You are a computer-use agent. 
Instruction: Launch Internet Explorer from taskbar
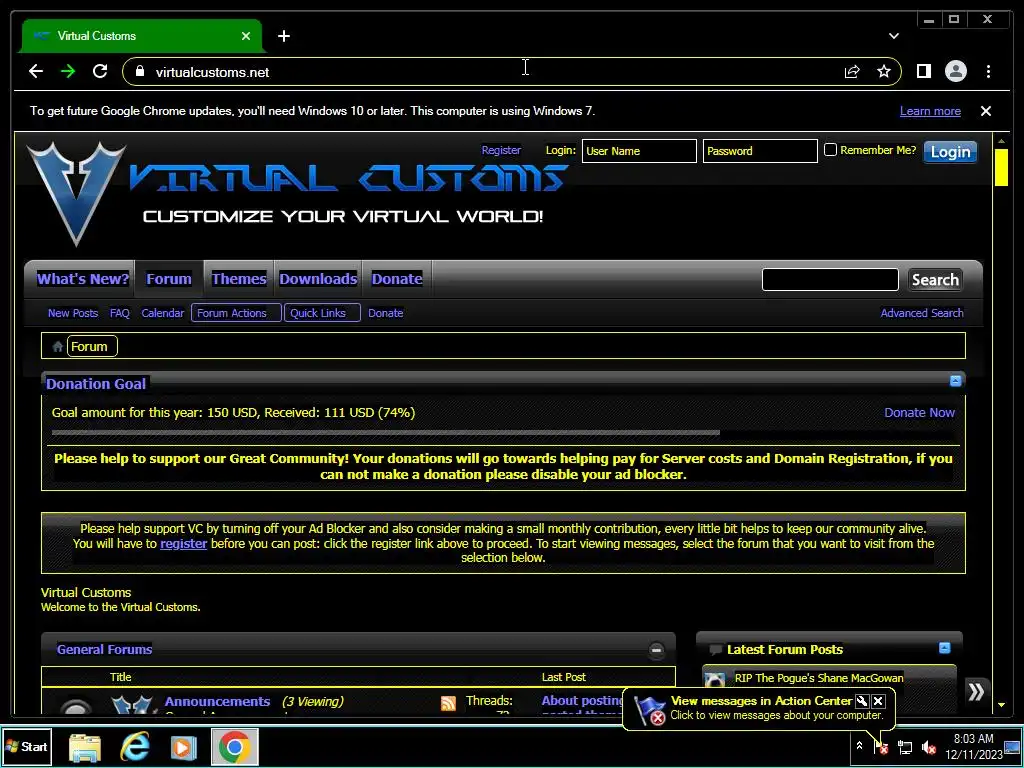pyautogui.click(x=135, y=747)
